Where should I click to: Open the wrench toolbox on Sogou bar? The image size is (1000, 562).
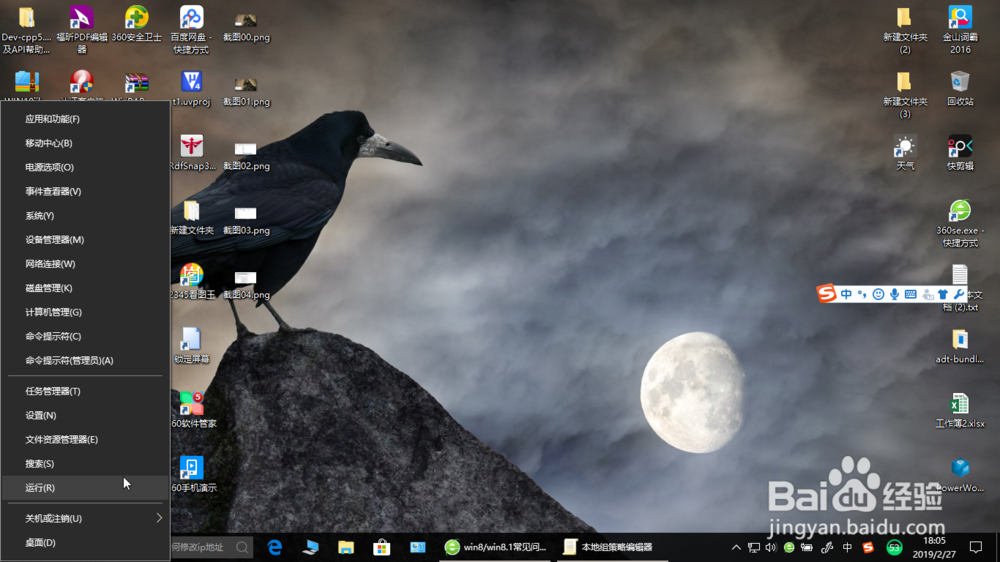tap(959, 294)
